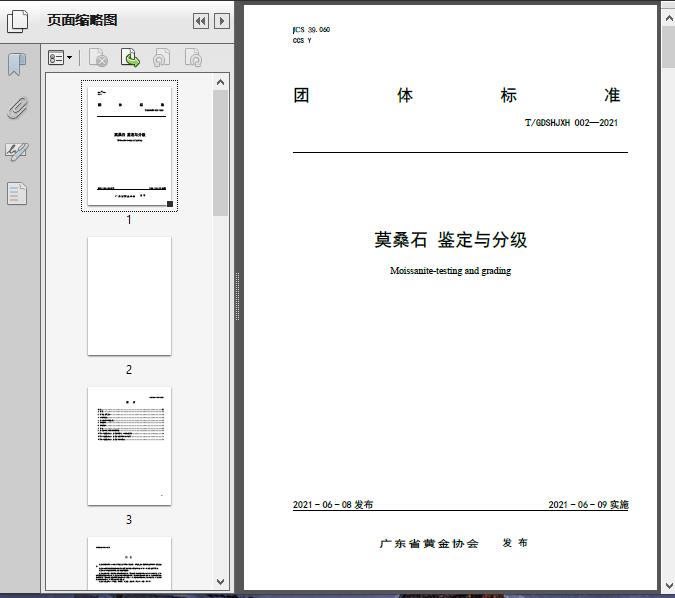Click the page number label 1
Image resolution: width=675 pixels, height=598 pixels.
pyautogui.click(x=129, y=220)
